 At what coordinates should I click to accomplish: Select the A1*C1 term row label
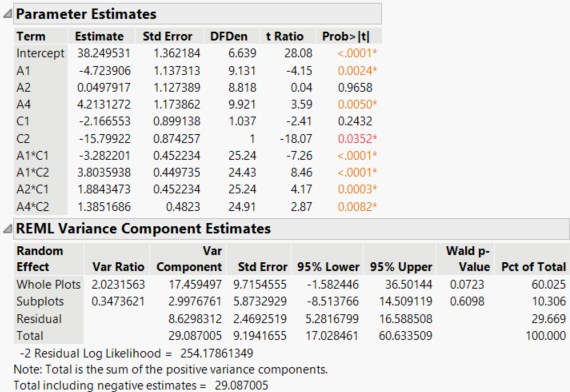(32, 156)
